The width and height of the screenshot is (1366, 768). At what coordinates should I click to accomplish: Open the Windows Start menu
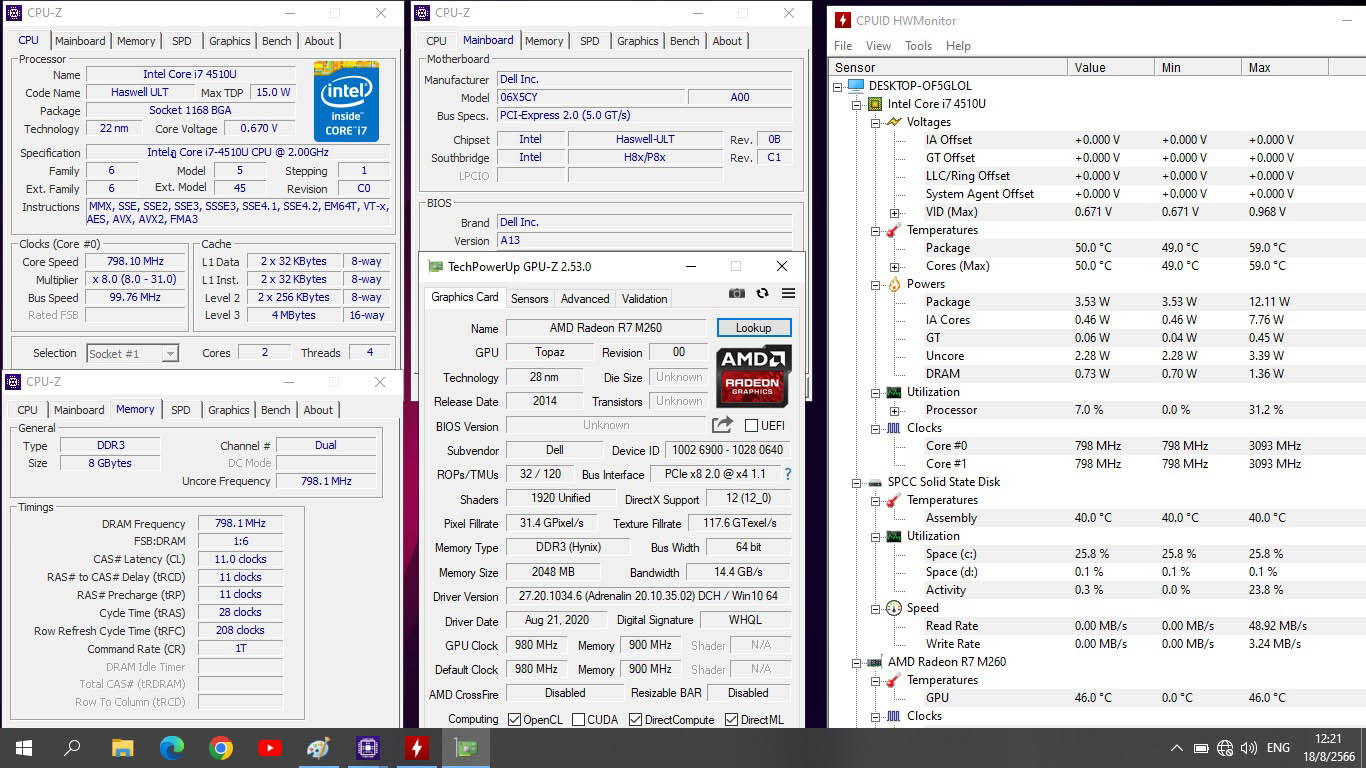point(24,748)
